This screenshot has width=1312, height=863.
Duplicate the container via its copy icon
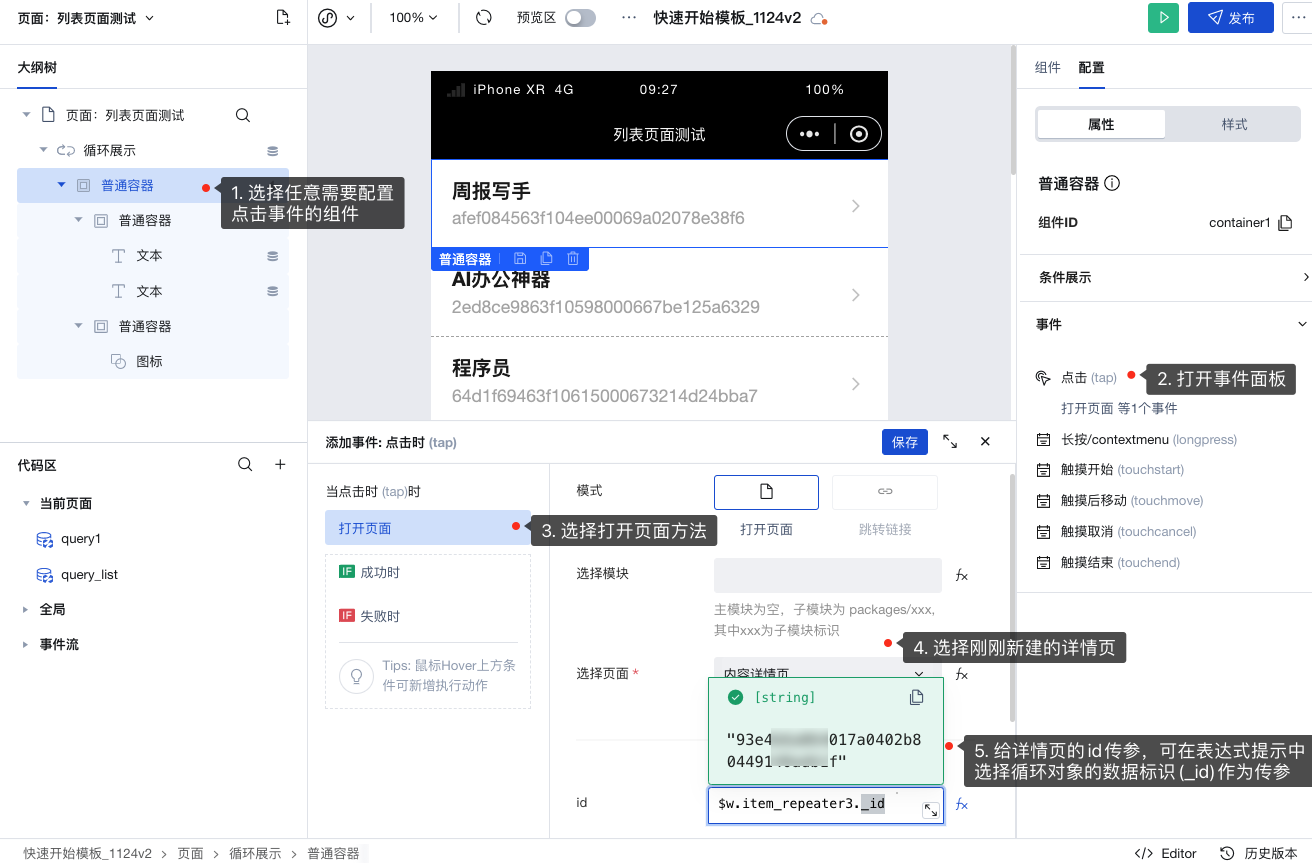[546, 258]
